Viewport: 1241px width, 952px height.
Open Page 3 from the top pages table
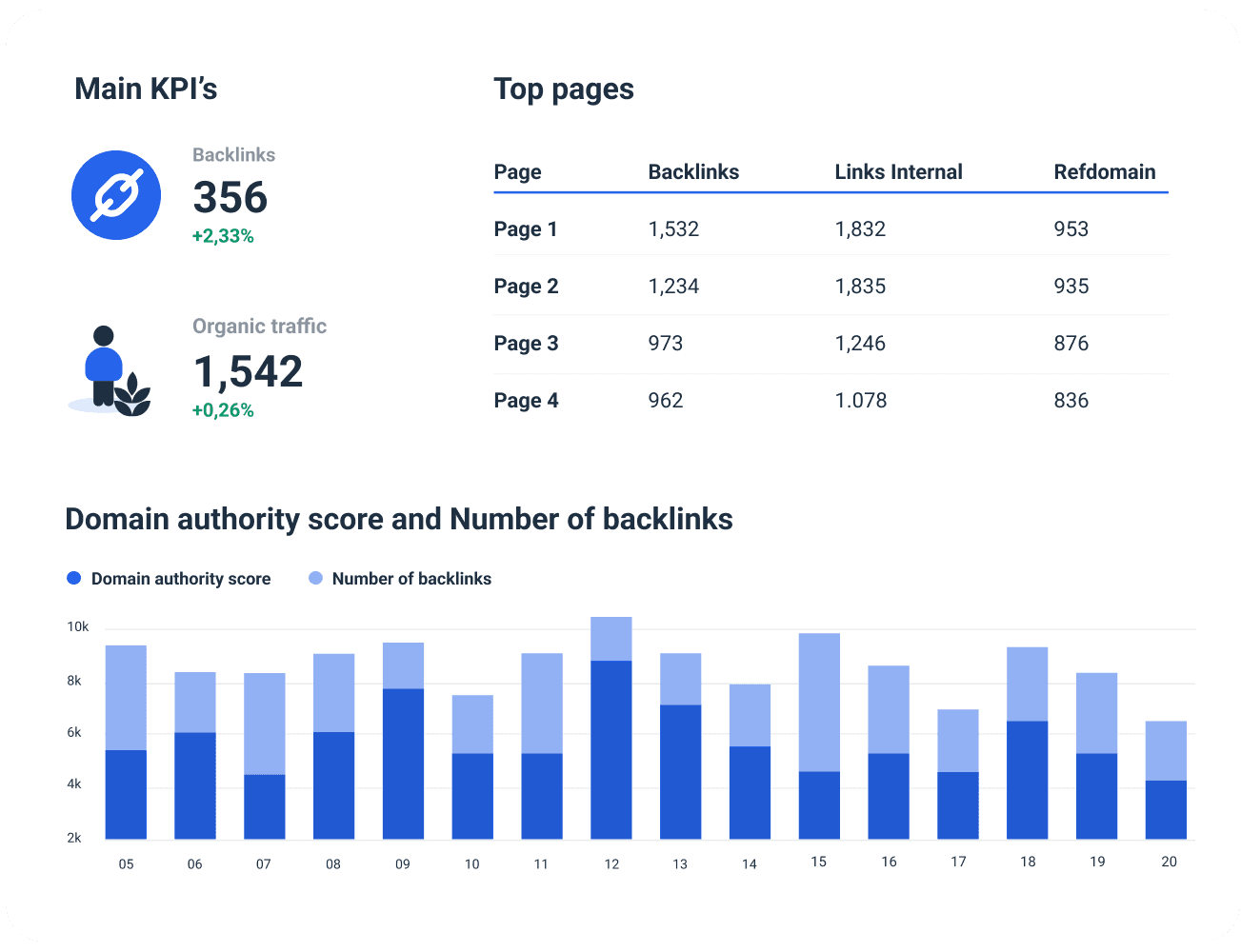coord(527,343)
